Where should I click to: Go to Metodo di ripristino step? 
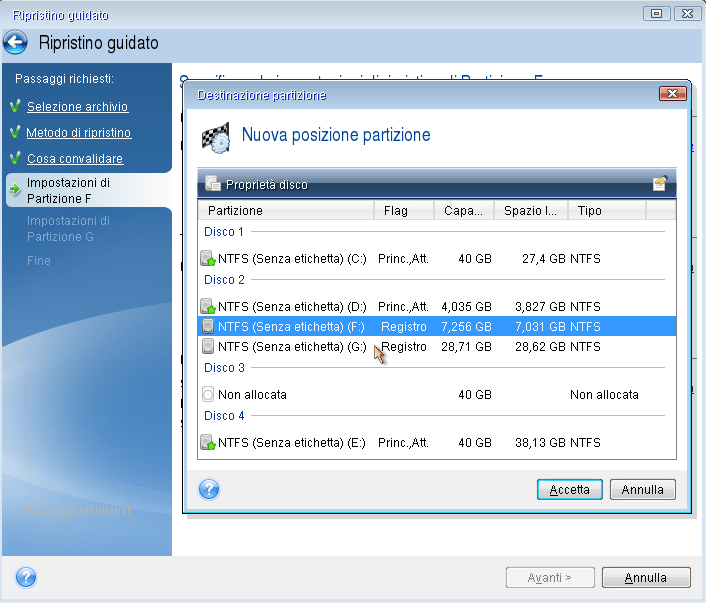78,133
